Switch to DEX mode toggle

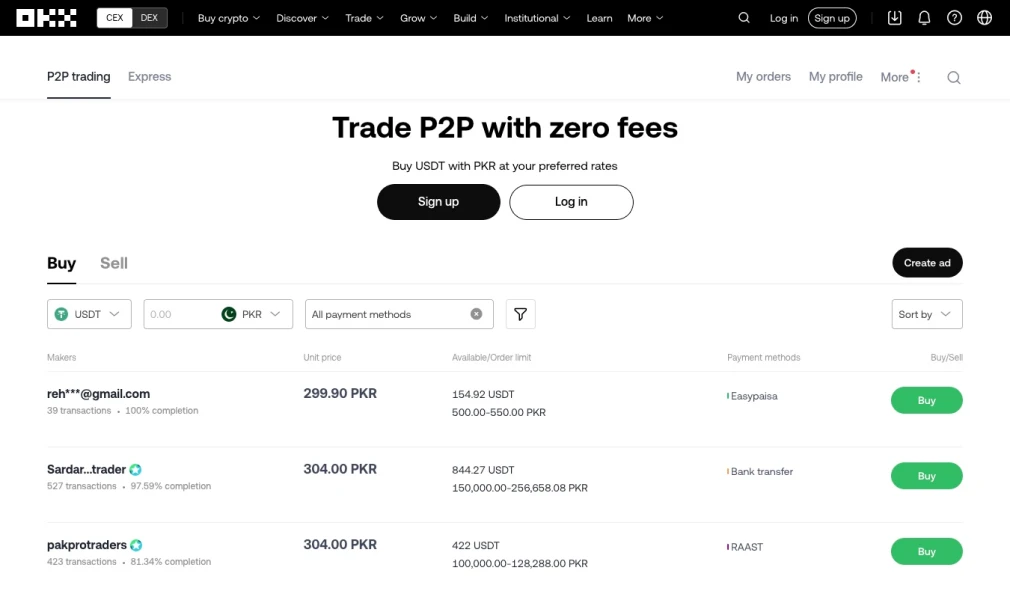point(149,18)
